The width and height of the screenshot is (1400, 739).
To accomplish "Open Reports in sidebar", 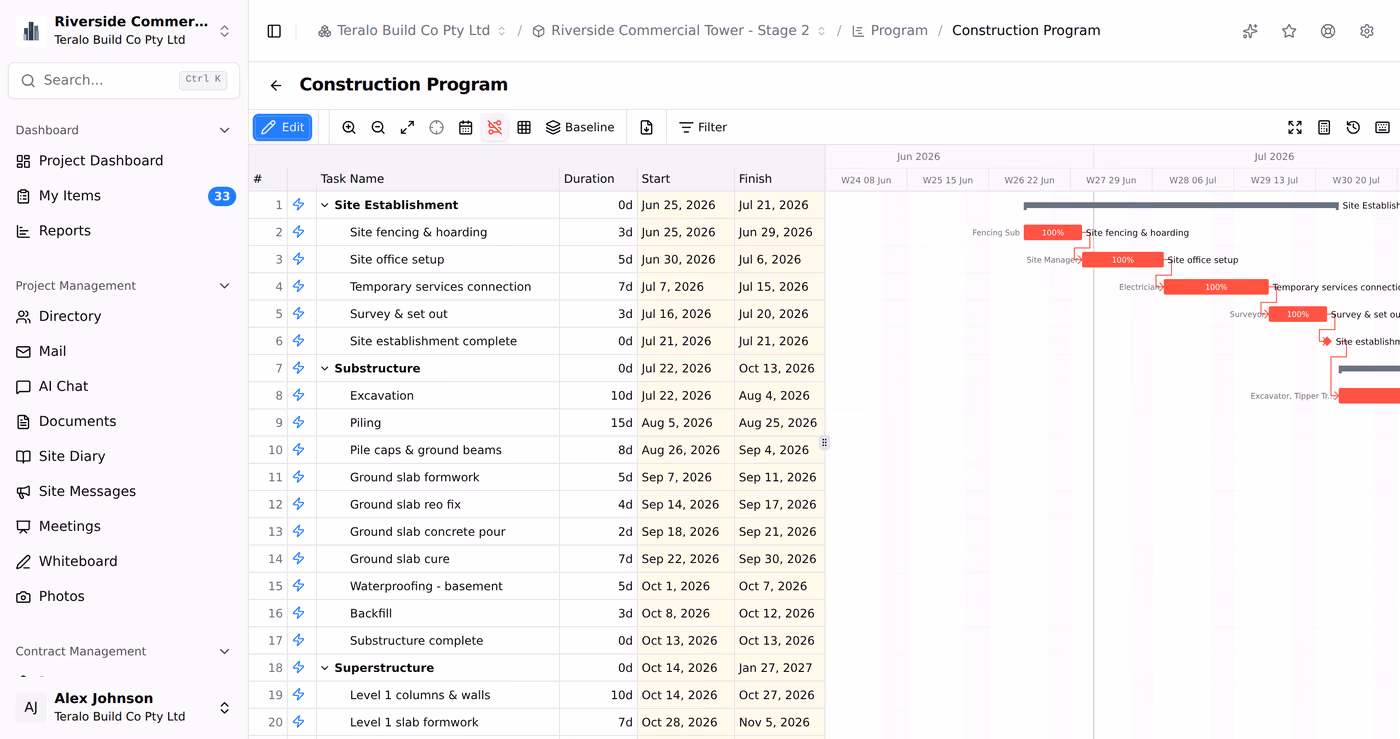I will coord(124,231).
